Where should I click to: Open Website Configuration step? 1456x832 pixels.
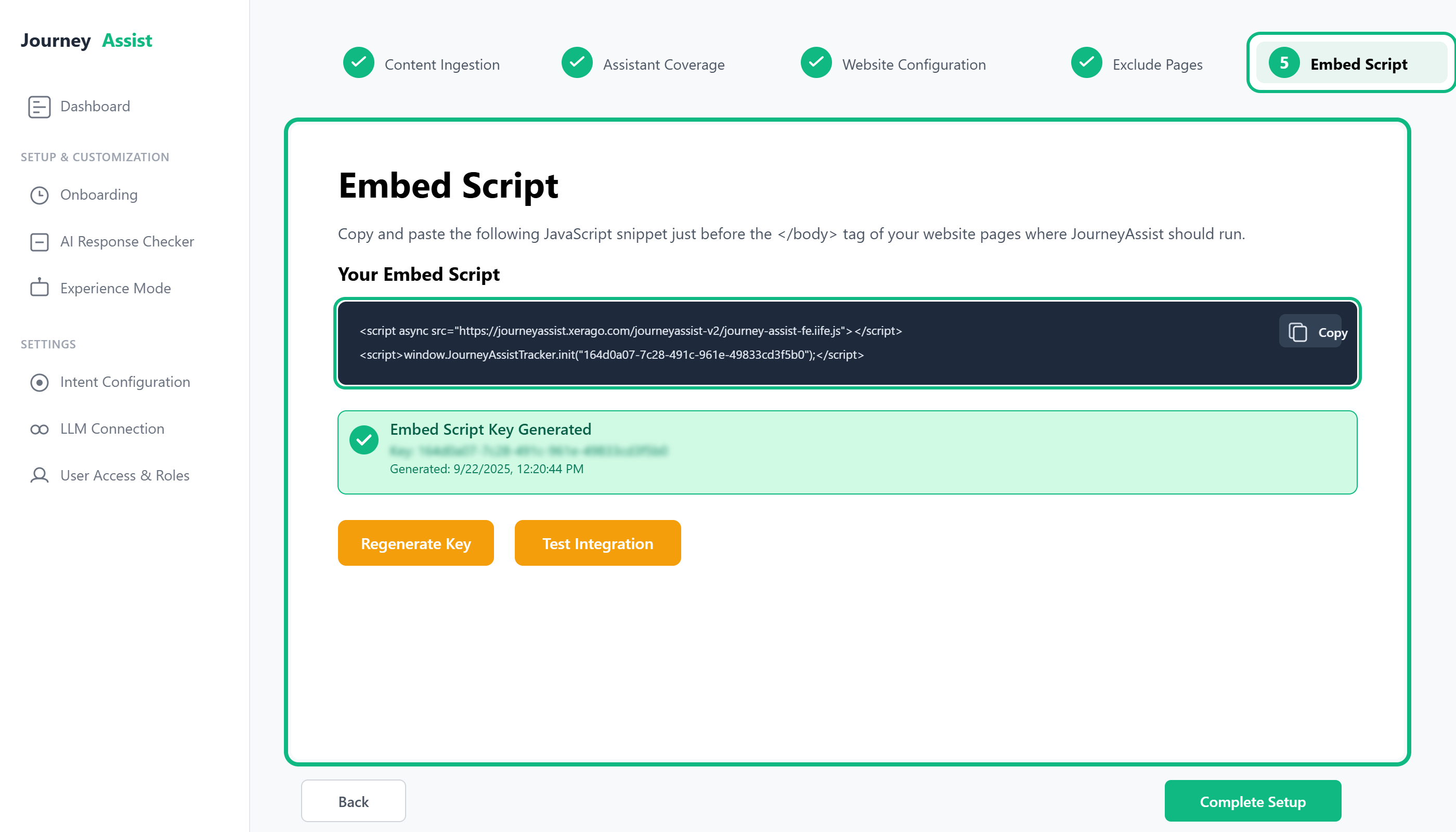coord(893,63)
